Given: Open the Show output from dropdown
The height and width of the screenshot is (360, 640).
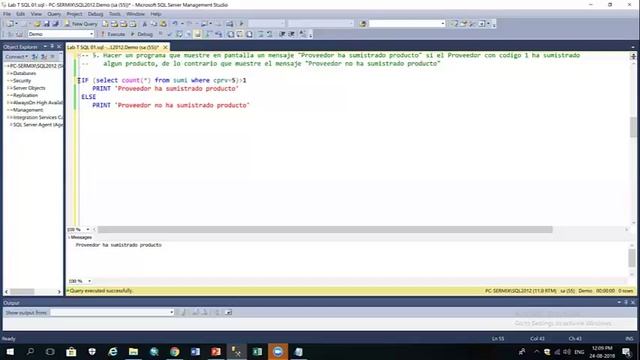Looking at the screenshot, I should coord(171,312).
